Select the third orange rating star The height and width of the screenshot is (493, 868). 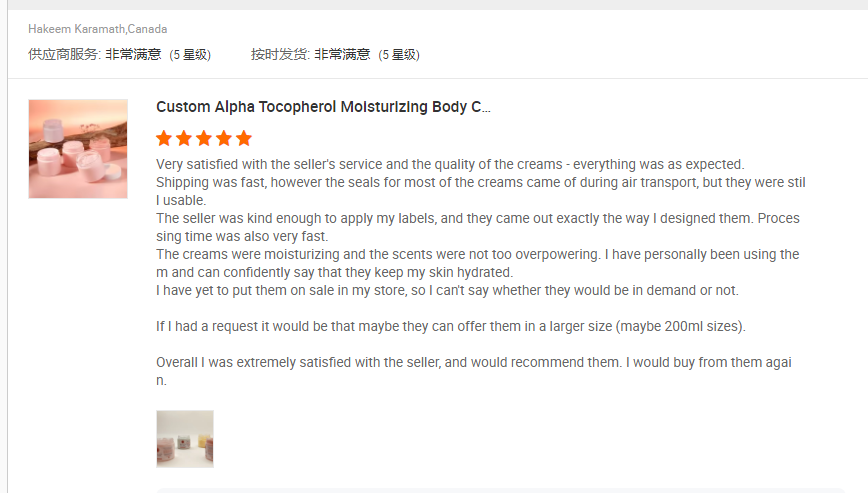(x=204, y=138)
